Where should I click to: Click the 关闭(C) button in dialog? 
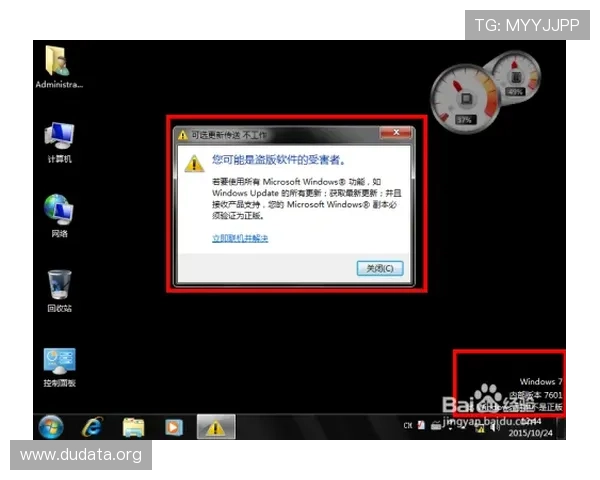[380, 268]
